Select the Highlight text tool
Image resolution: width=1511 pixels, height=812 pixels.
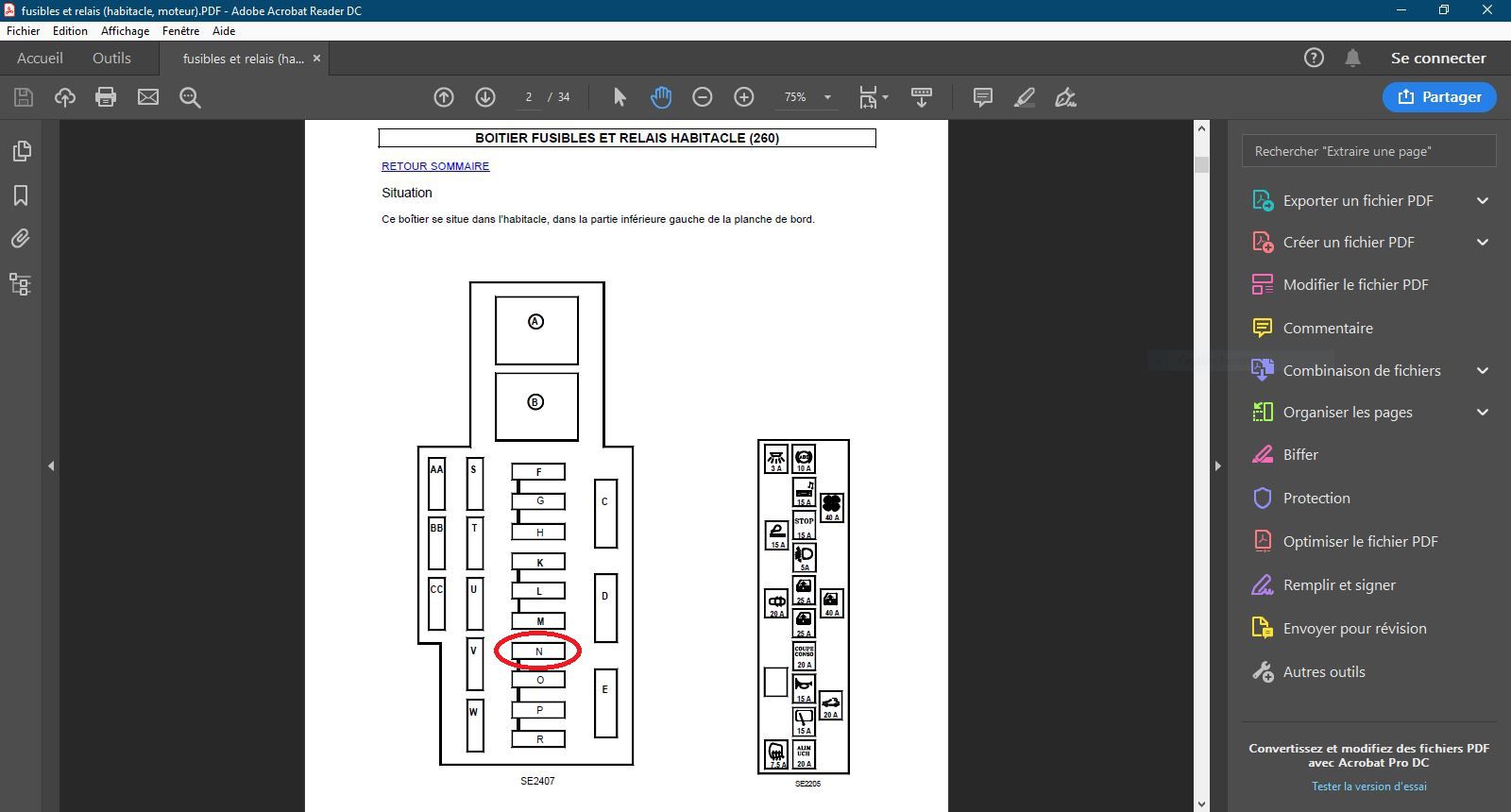pyautogui.click(x=1025, y=97)
